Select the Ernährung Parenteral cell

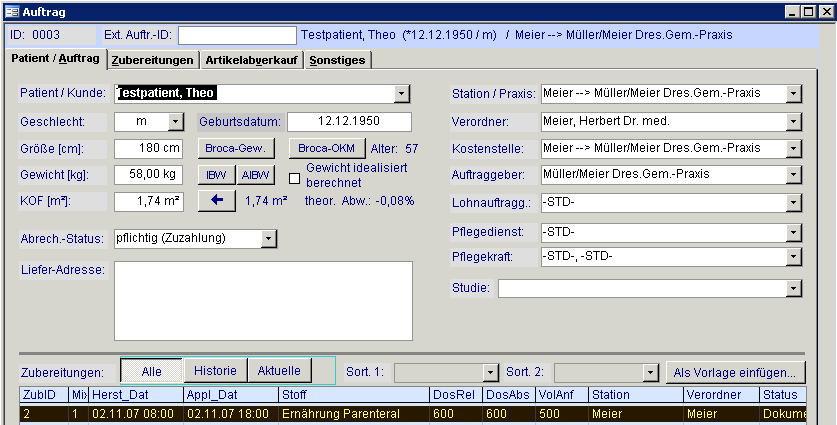tap(354, 413)
